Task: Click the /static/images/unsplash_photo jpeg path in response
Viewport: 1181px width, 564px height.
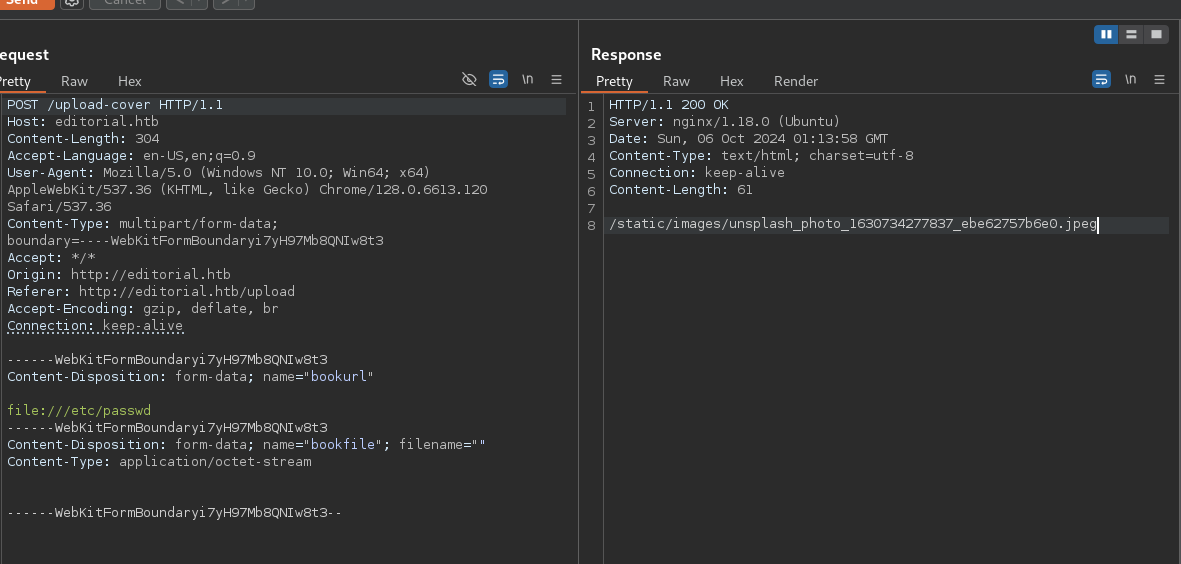Action: coord(853,224)
